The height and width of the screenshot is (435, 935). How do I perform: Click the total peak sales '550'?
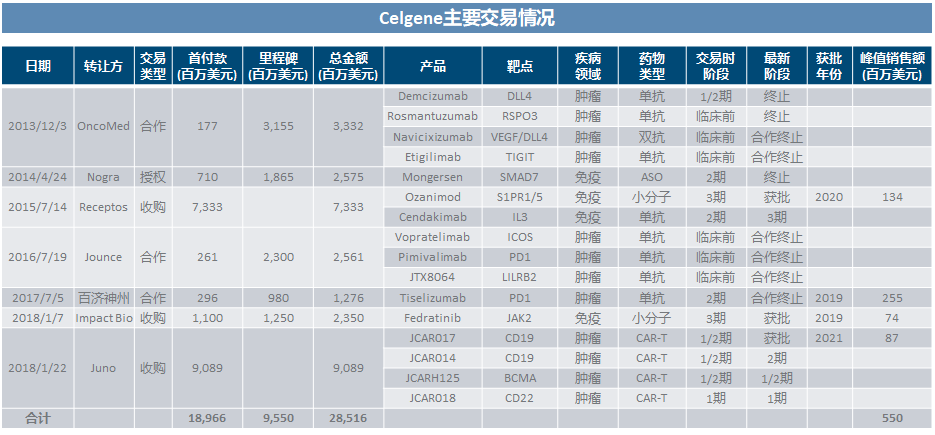(892, 418)
